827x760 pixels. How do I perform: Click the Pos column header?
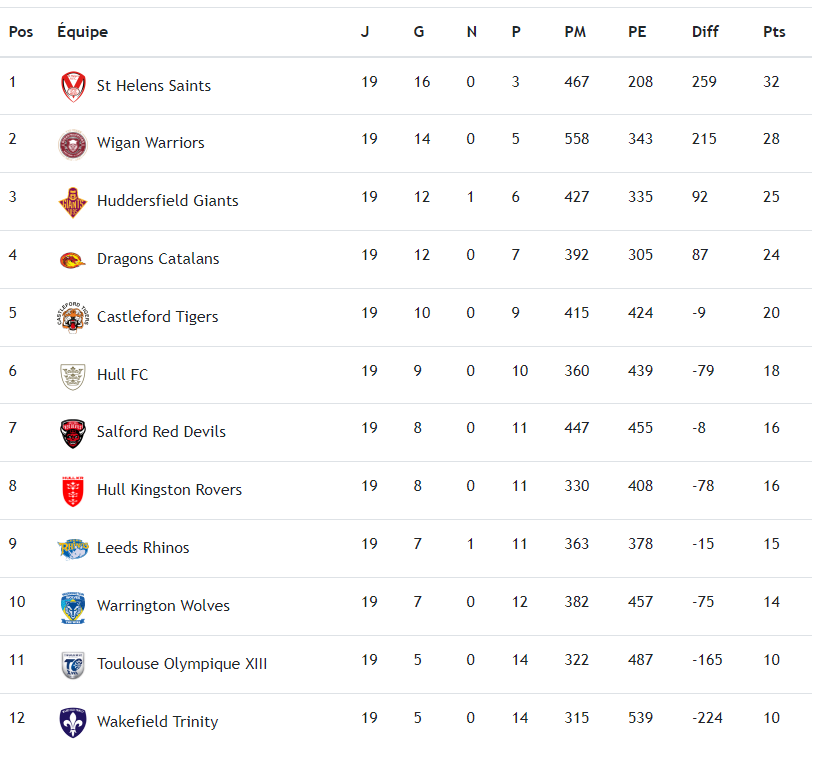(x=21, y=32)
